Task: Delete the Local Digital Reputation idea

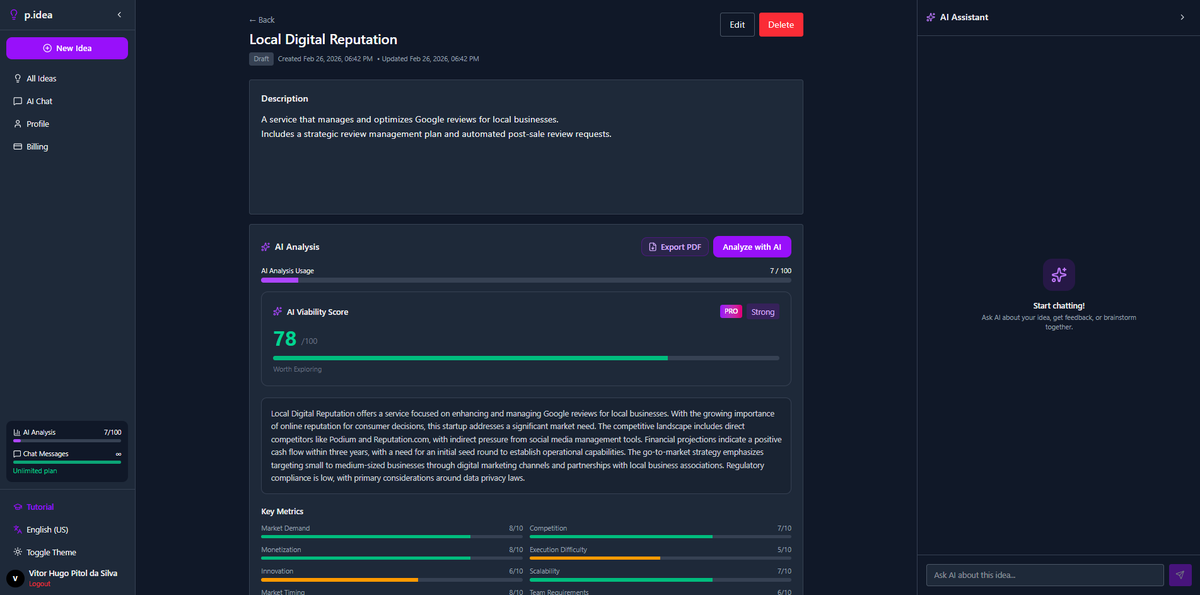Action: [x=781, y=25]
